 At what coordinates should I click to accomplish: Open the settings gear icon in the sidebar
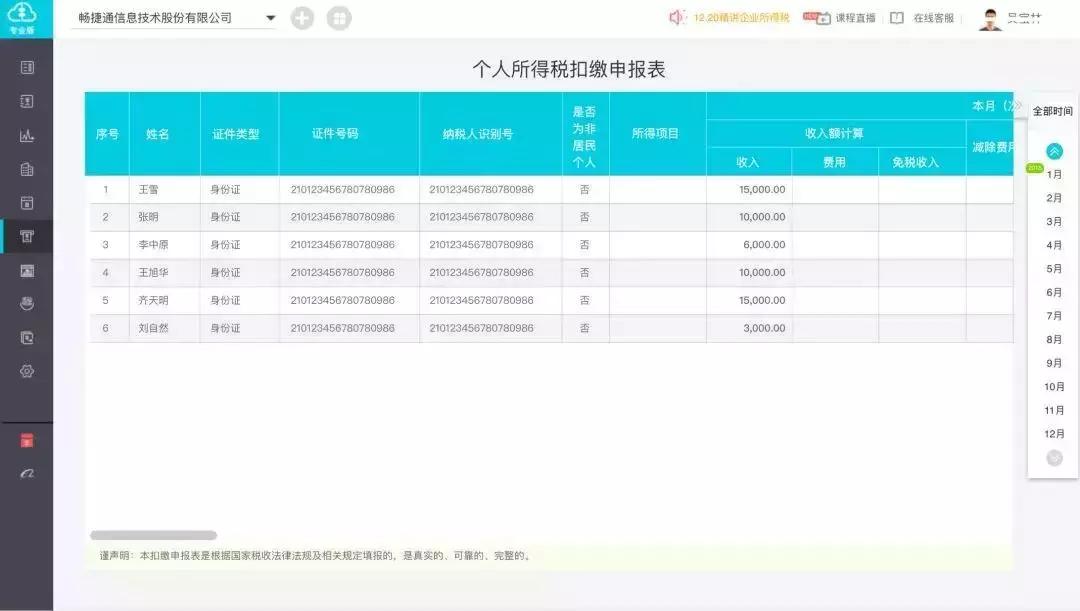click(27, 371)
